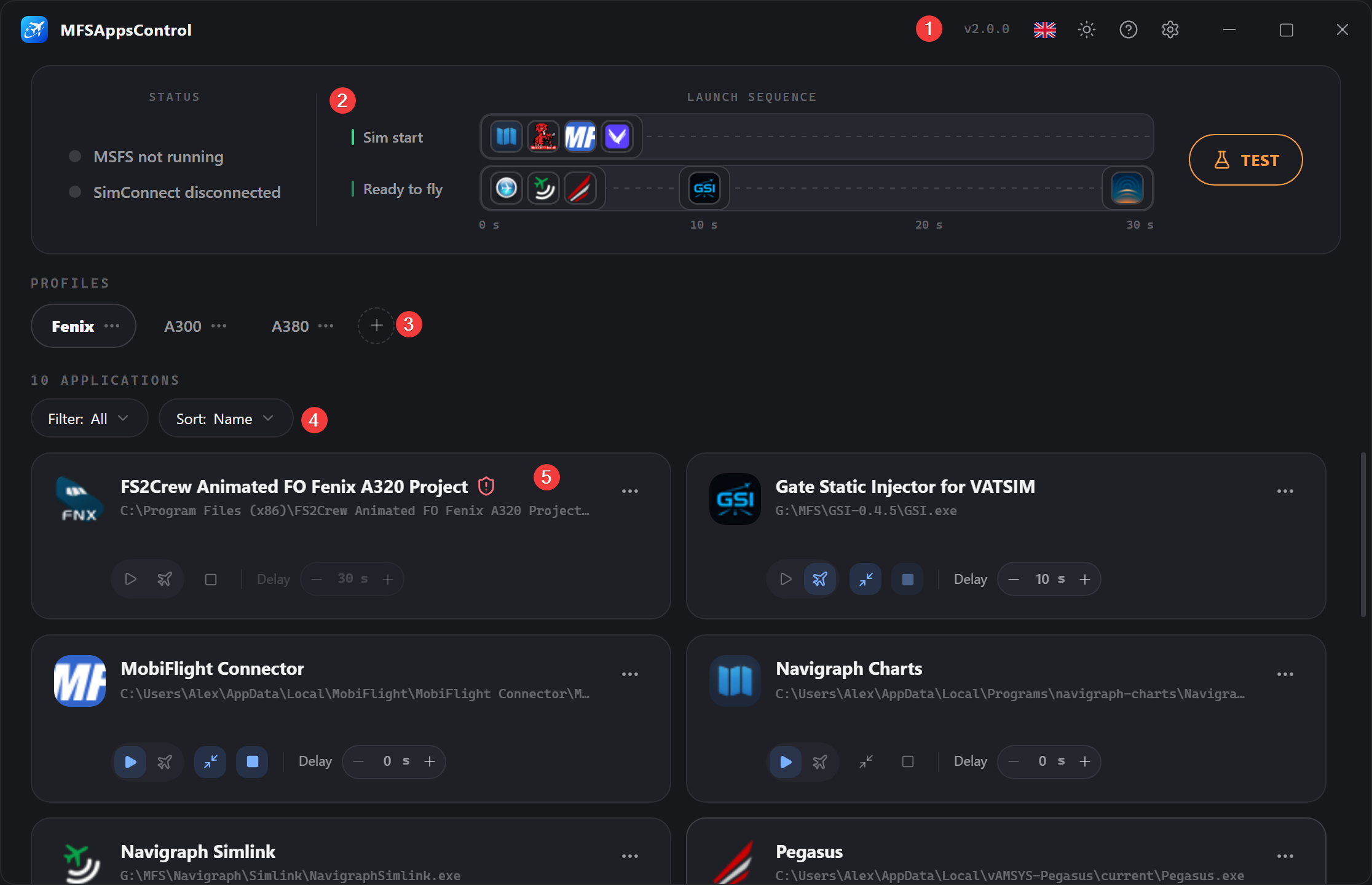
Task: Click the Sim start row label
Action: 393,137
